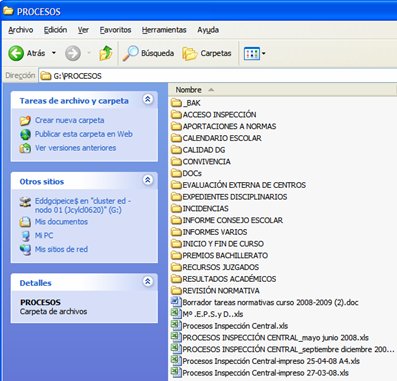Image resolution: width=397 pixels, height=381 pixels.
Task: Select the RECURSOS JUZGADOS folder name
Action: (x=221, y=267)
